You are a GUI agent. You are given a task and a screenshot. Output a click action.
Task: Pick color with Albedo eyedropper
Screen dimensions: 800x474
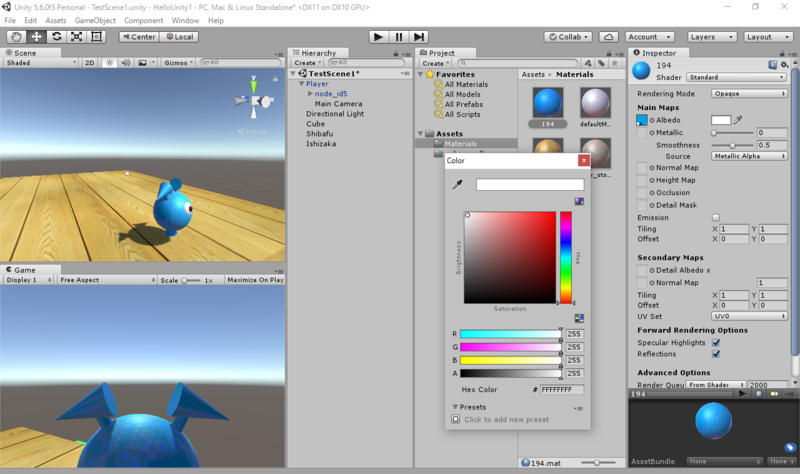(738, 120)
